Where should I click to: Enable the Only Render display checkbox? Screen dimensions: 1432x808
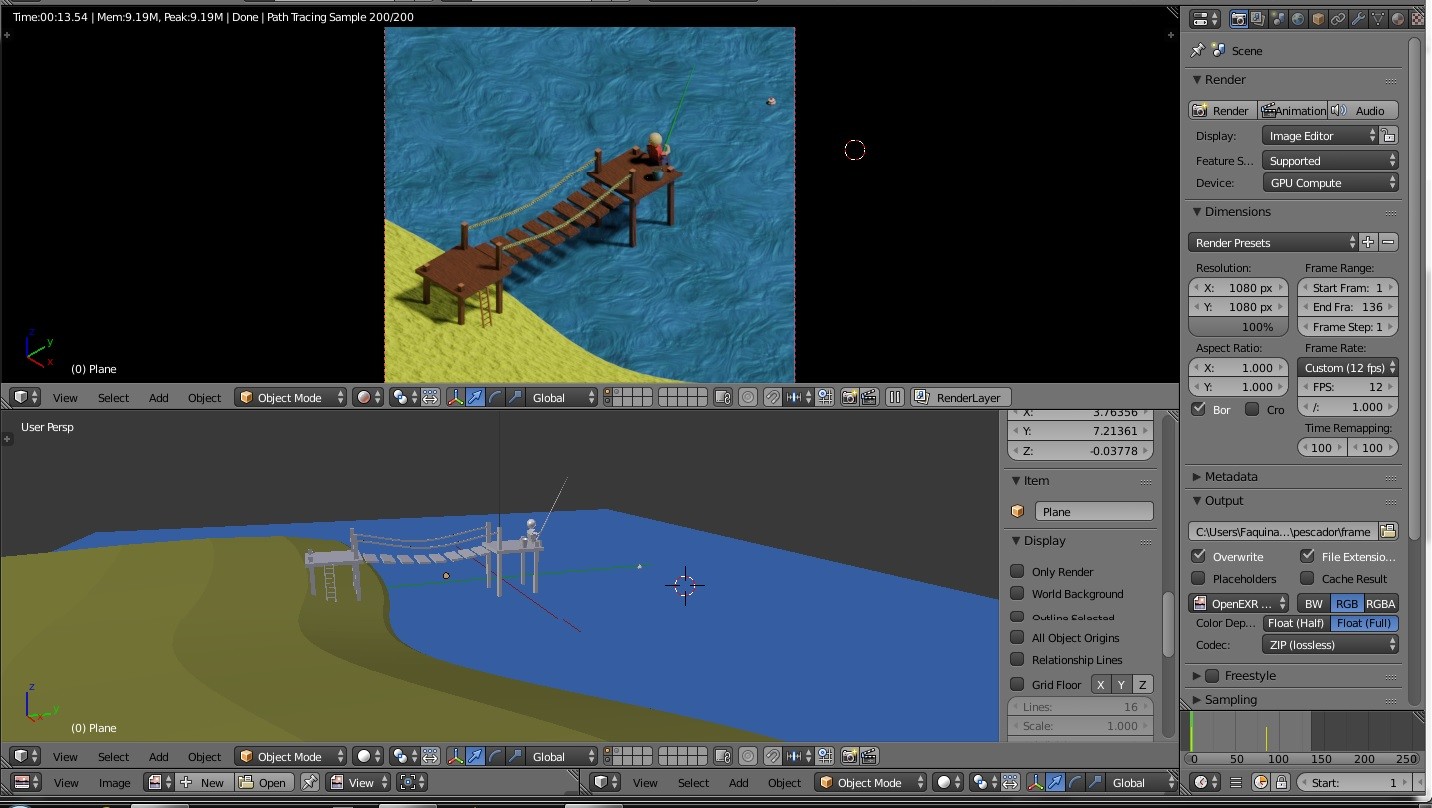click(x=1017, y=571)
